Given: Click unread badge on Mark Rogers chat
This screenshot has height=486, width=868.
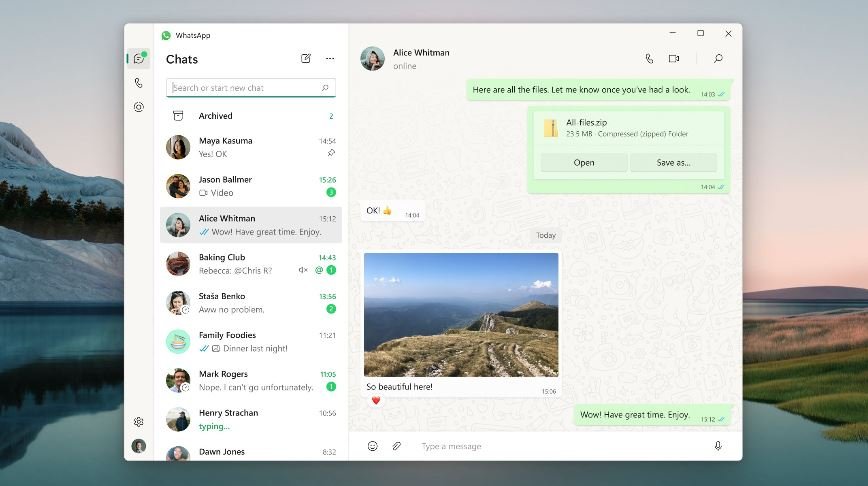Looking at the screenshot, I should click(331, 386).
